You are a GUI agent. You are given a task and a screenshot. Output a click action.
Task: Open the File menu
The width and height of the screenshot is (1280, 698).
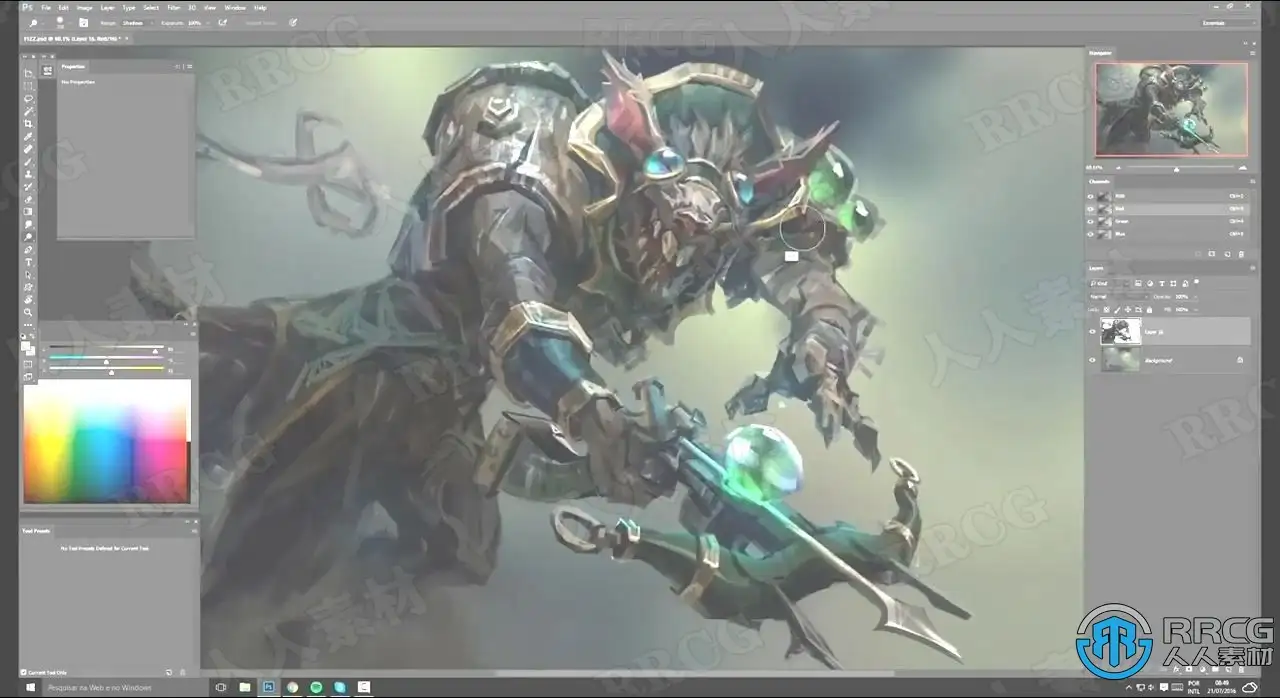pos(46,7)
